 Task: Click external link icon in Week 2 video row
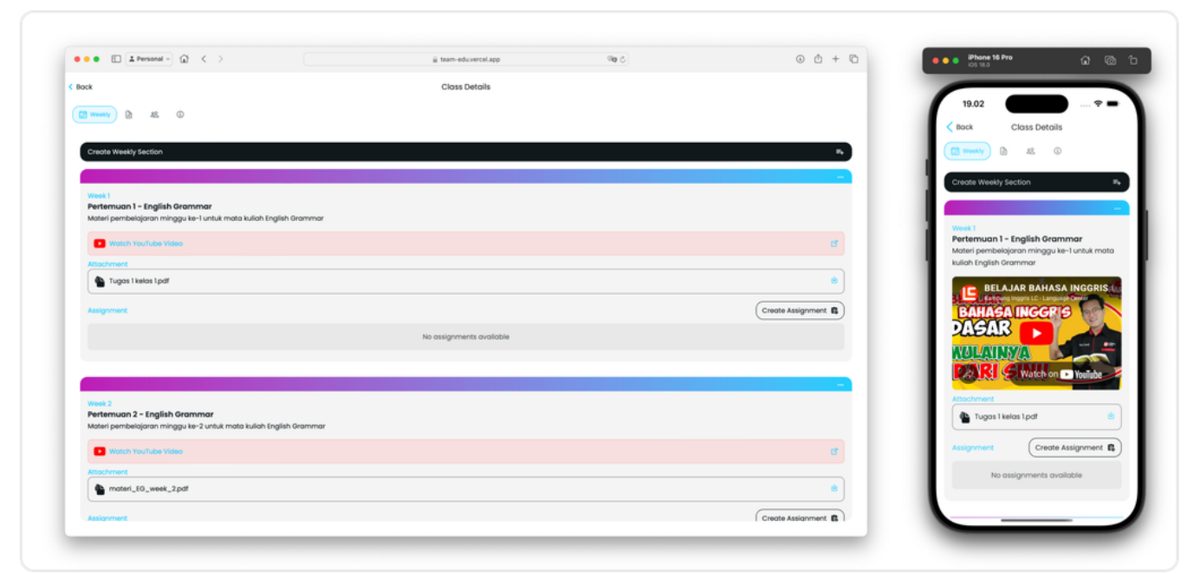coord(834,451)
